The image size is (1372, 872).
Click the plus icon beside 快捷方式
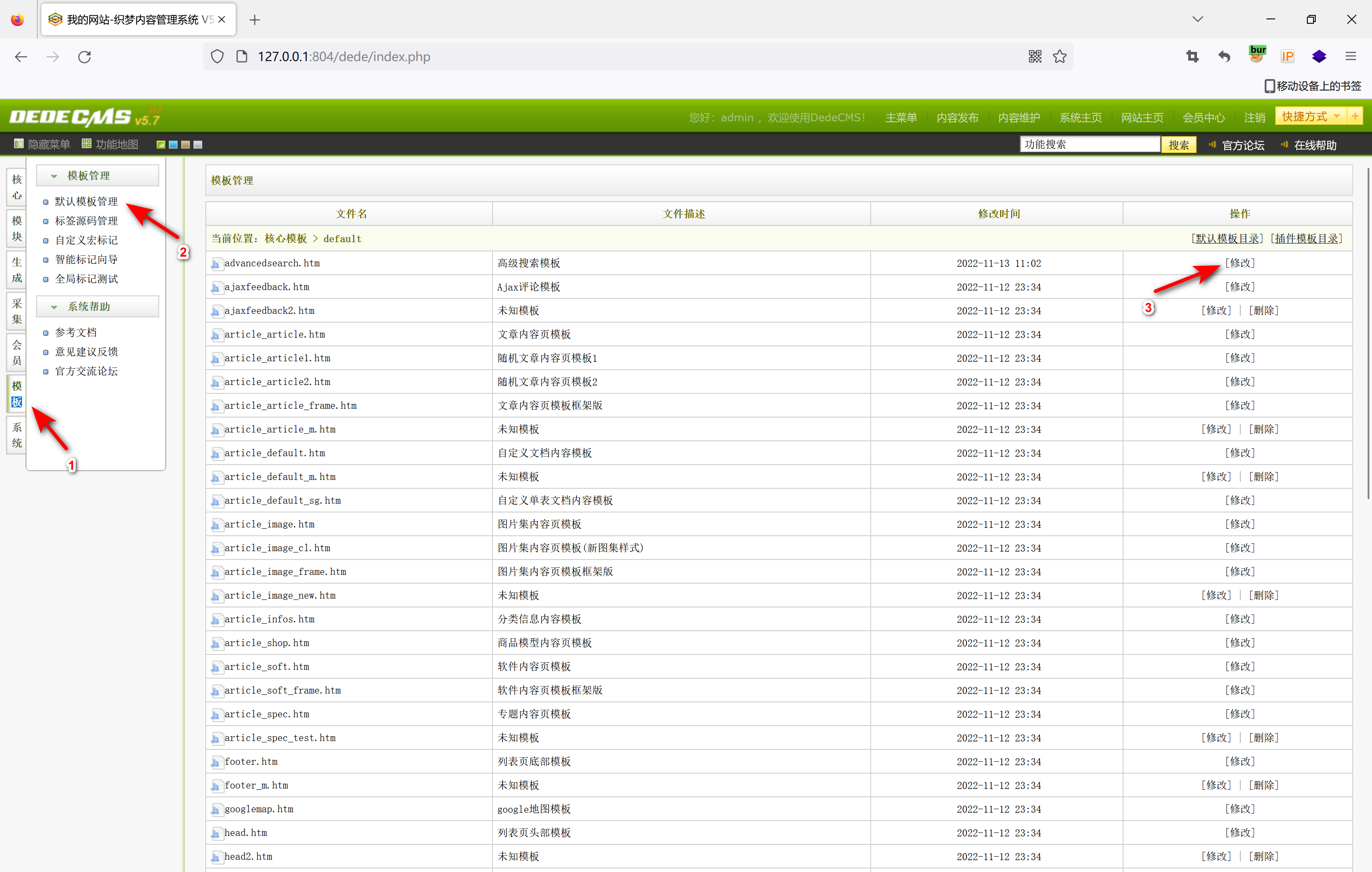coord(1354,116)
